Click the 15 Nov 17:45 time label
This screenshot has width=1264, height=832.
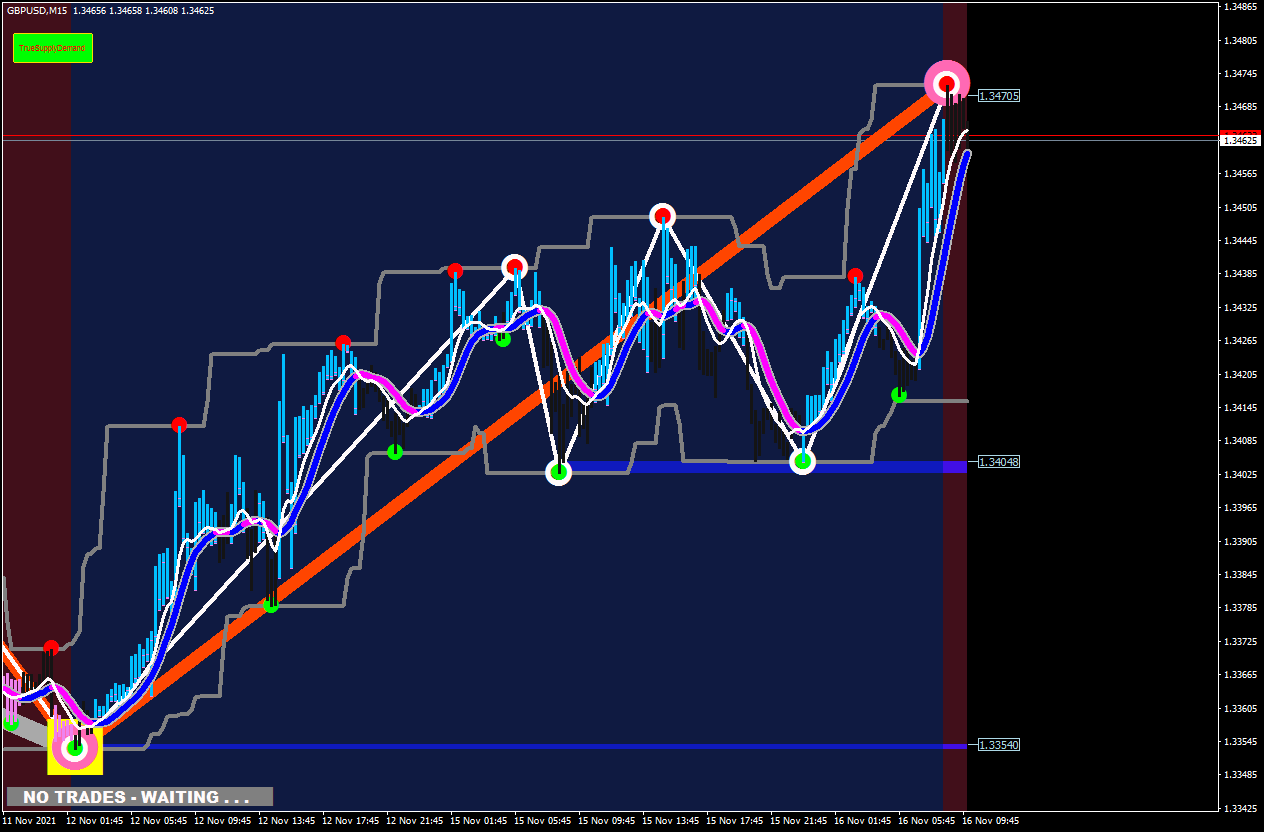(735, 821)
